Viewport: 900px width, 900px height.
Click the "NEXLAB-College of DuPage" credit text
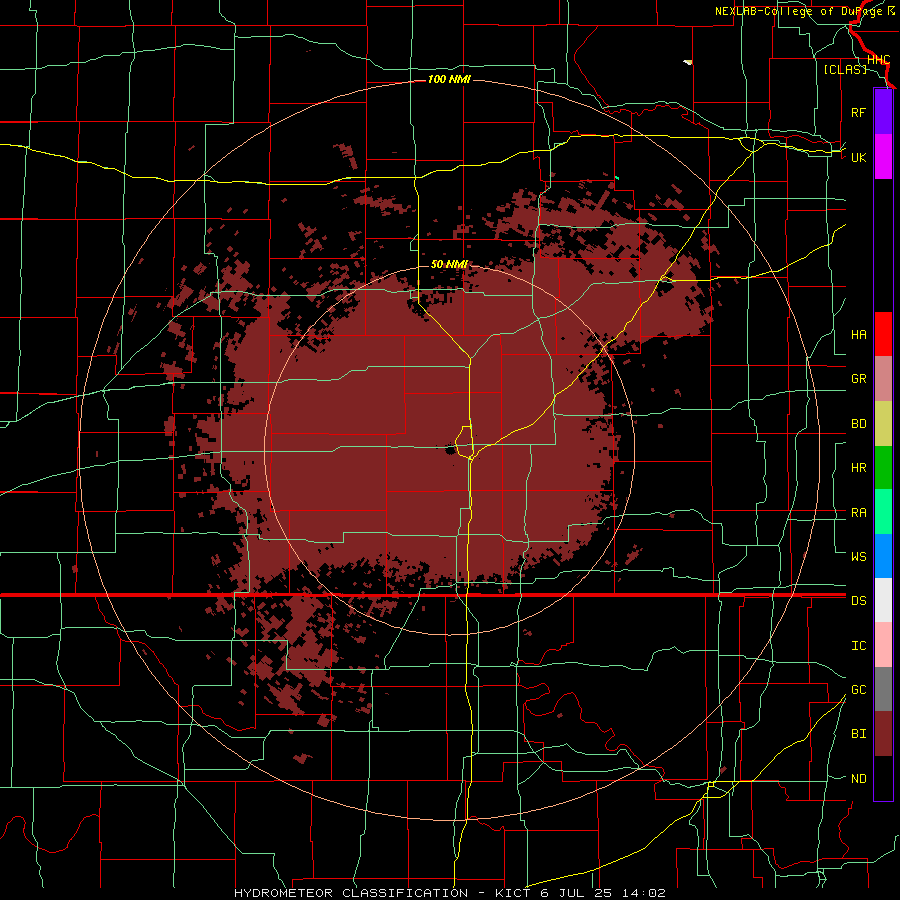(x=800, y=11)
